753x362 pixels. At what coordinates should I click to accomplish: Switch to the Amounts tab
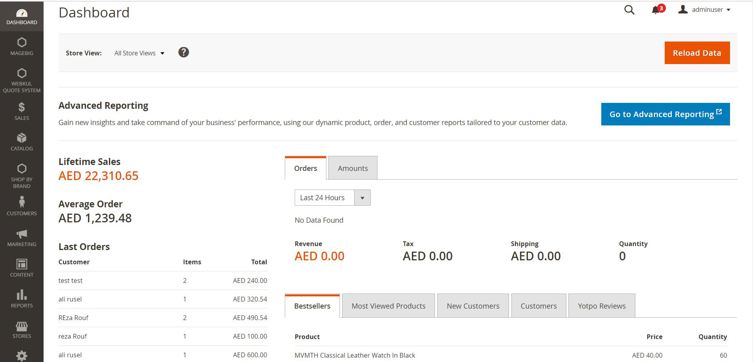[352, 168]
